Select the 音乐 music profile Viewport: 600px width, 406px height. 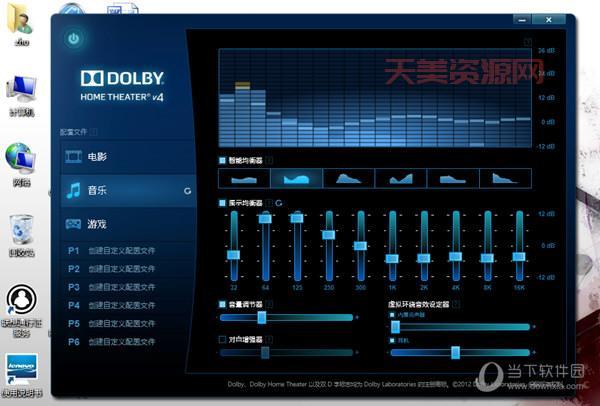point(128,190)
